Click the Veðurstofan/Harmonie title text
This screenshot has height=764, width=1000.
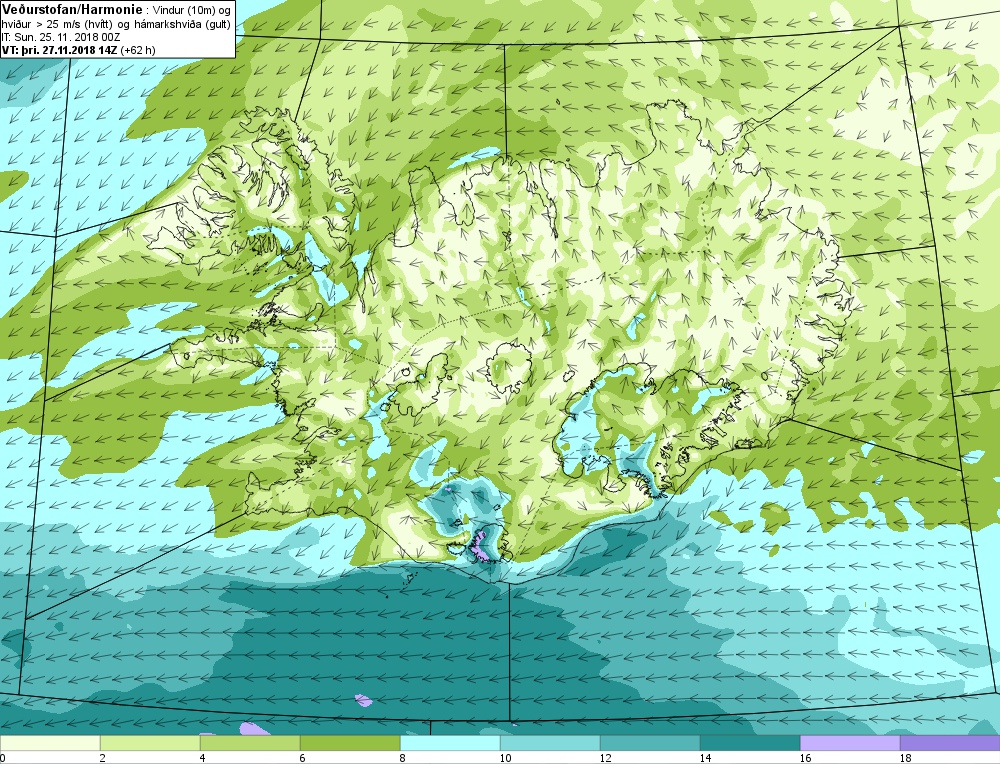pos(72,10)
